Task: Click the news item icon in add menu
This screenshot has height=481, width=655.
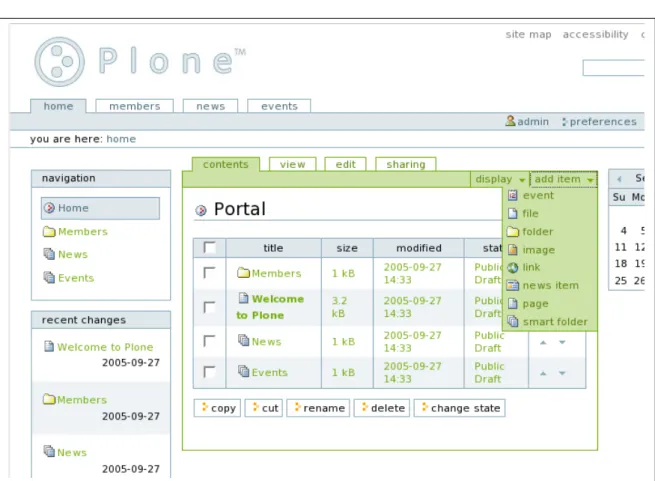Action: click(513, 285)
